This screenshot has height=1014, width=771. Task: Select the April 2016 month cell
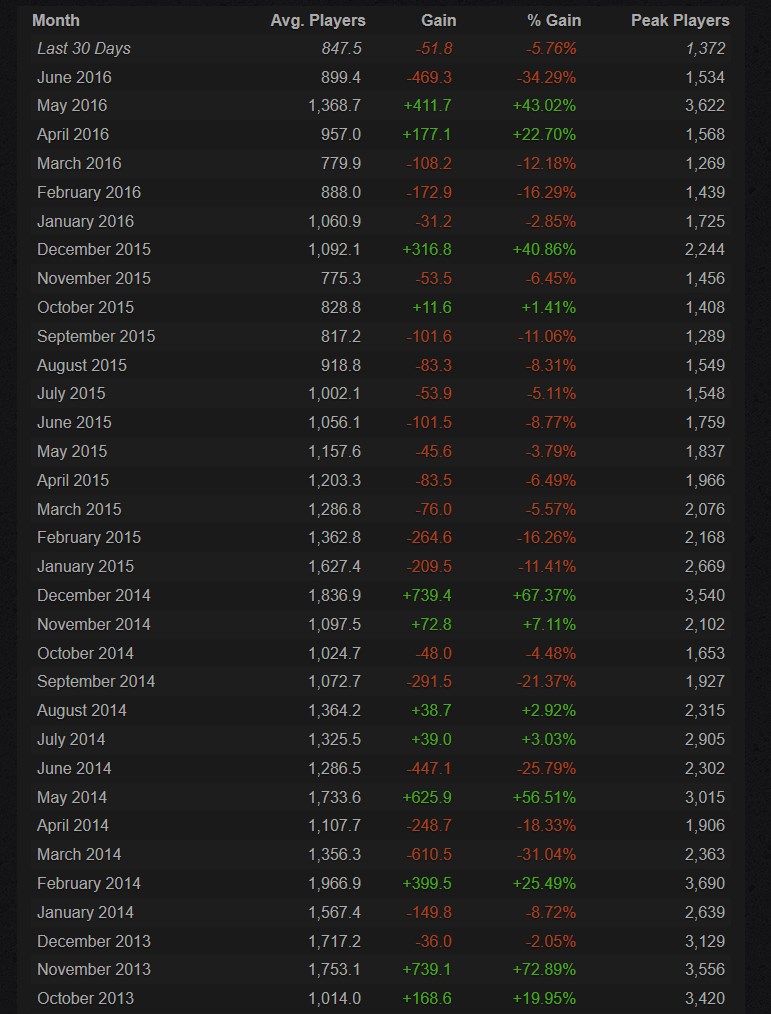point(73,135)
